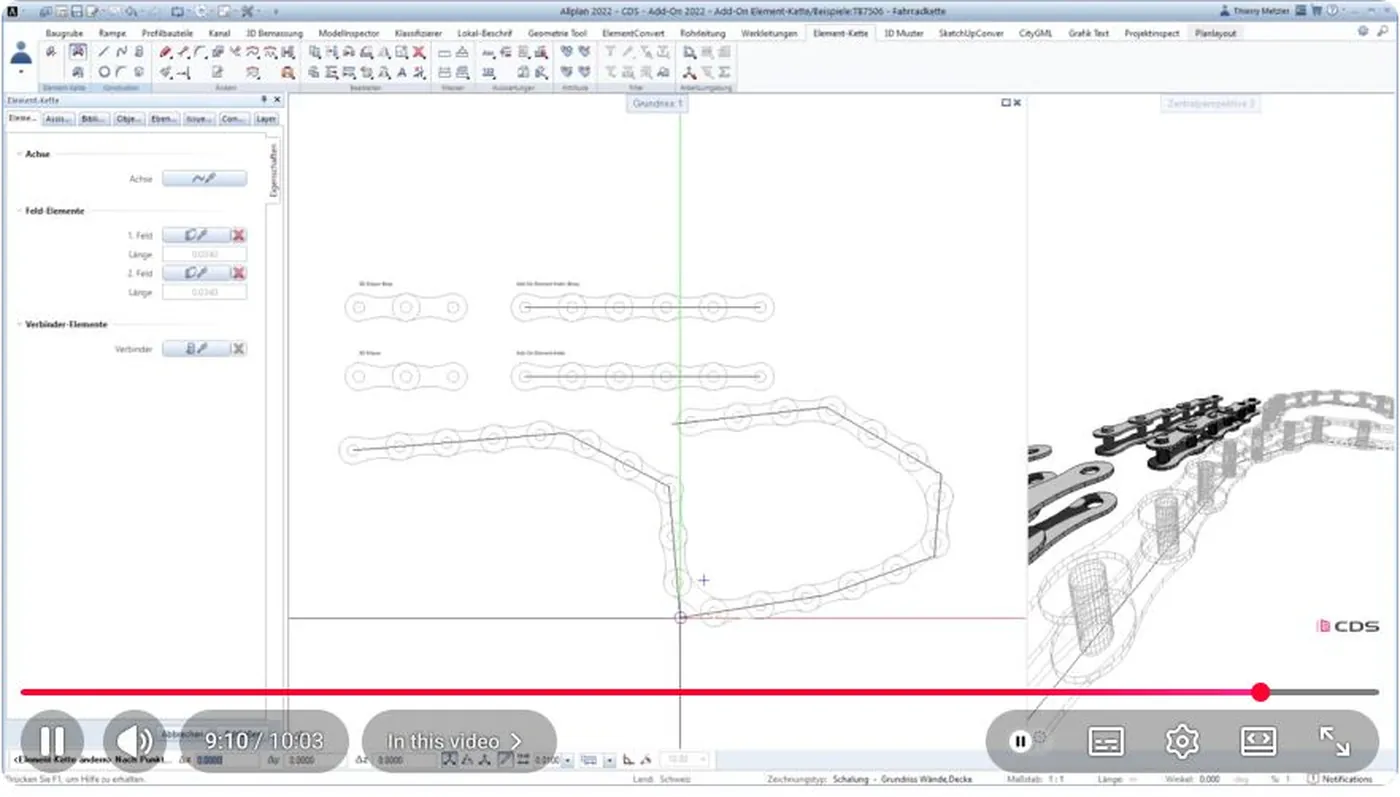Toggle video subtitles on or off
1400x797 pixels.
(x=1105, y=741)
